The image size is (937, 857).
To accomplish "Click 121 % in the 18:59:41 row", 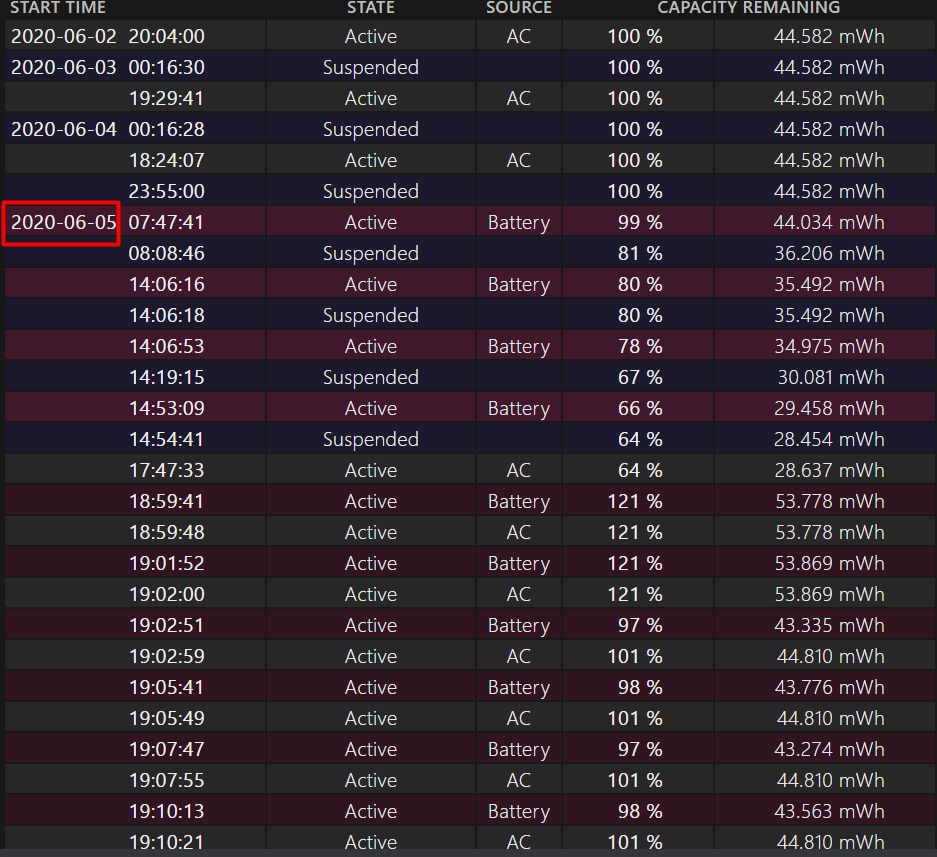I will pos(635,501).
